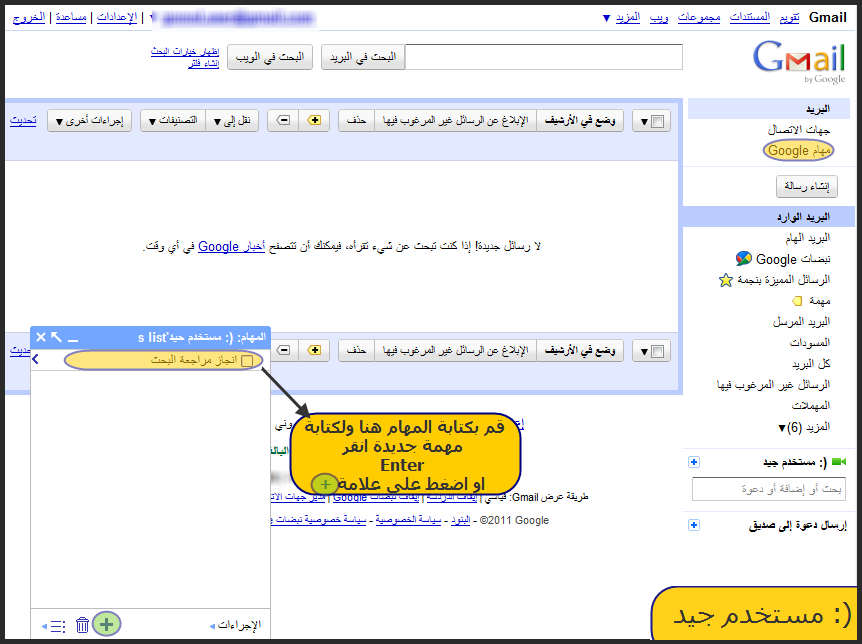Toggle the select-all checkbox in top toolbar
This screenshot has height=644, width=862.
point(657,122)
